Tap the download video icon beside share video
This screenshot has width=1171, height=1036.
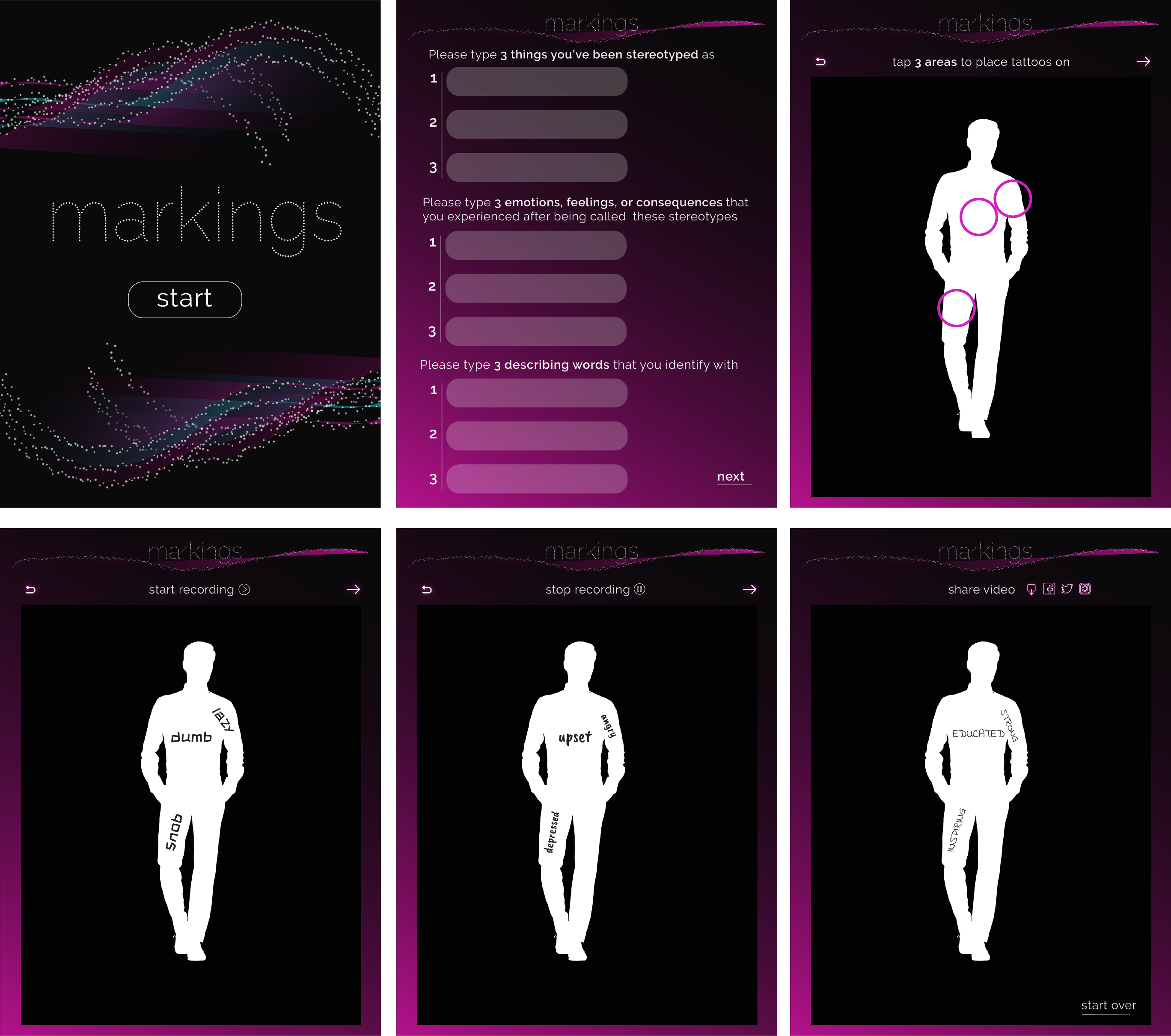click(1031, 589)
